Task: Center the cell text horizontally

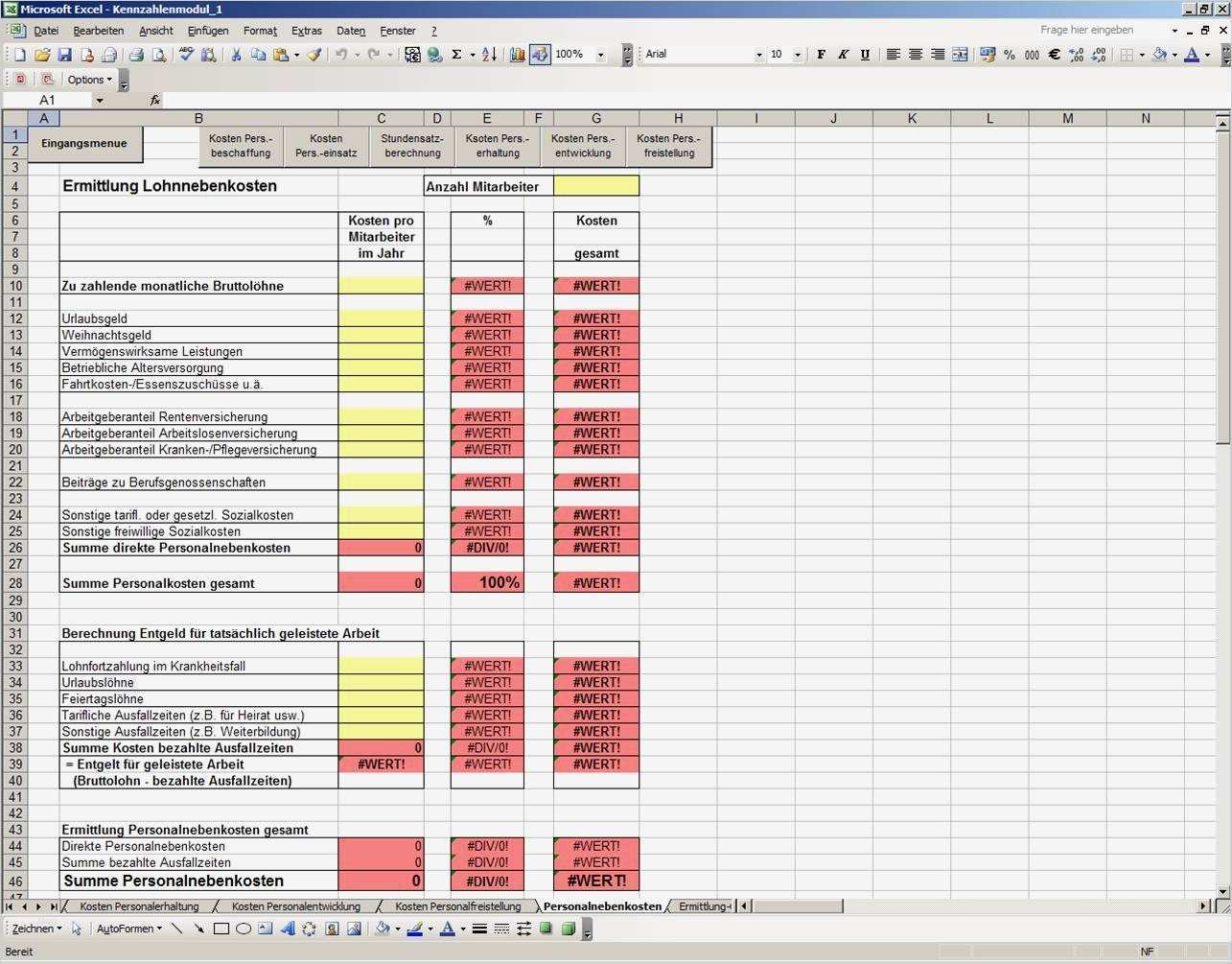Action: pos(915,55)
